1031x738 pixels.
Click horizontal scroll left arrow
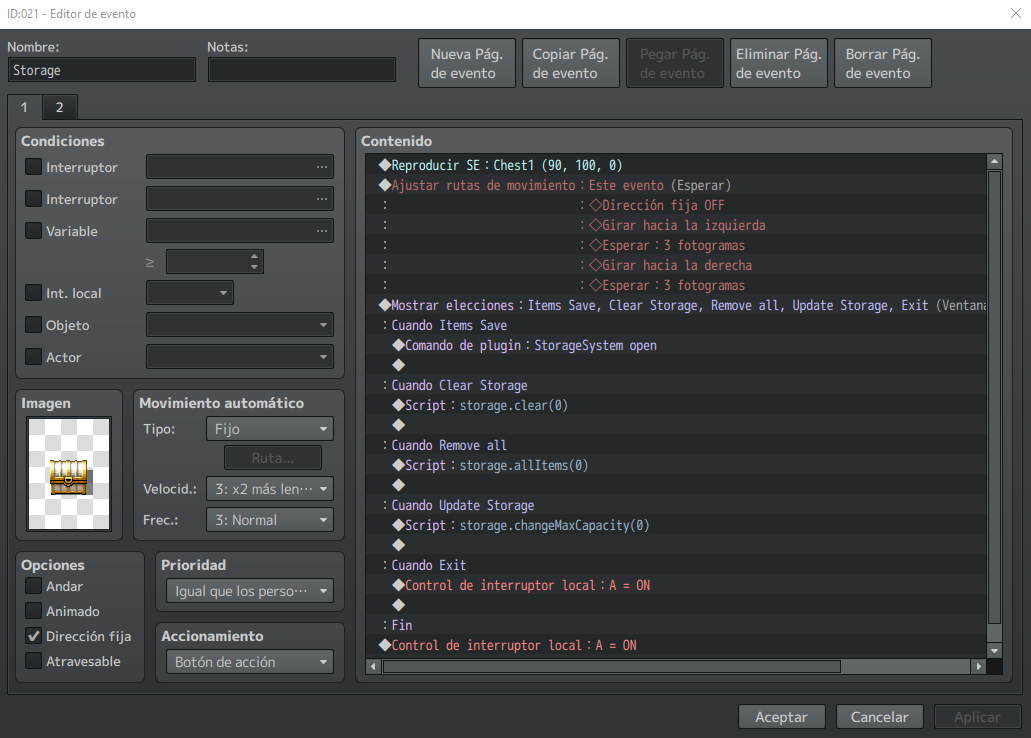pyautogui.click(x=373, y=666)
